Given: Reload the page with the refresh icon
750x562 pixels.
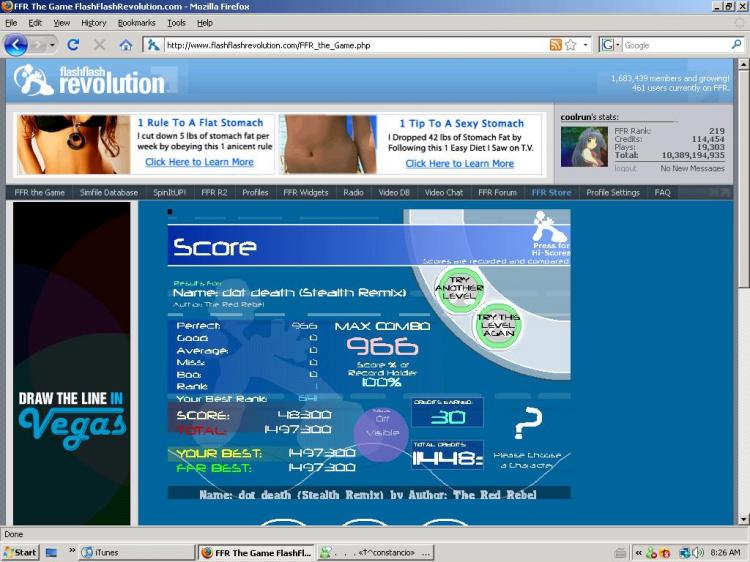Looking at the screenshot, I should [73, 45].
